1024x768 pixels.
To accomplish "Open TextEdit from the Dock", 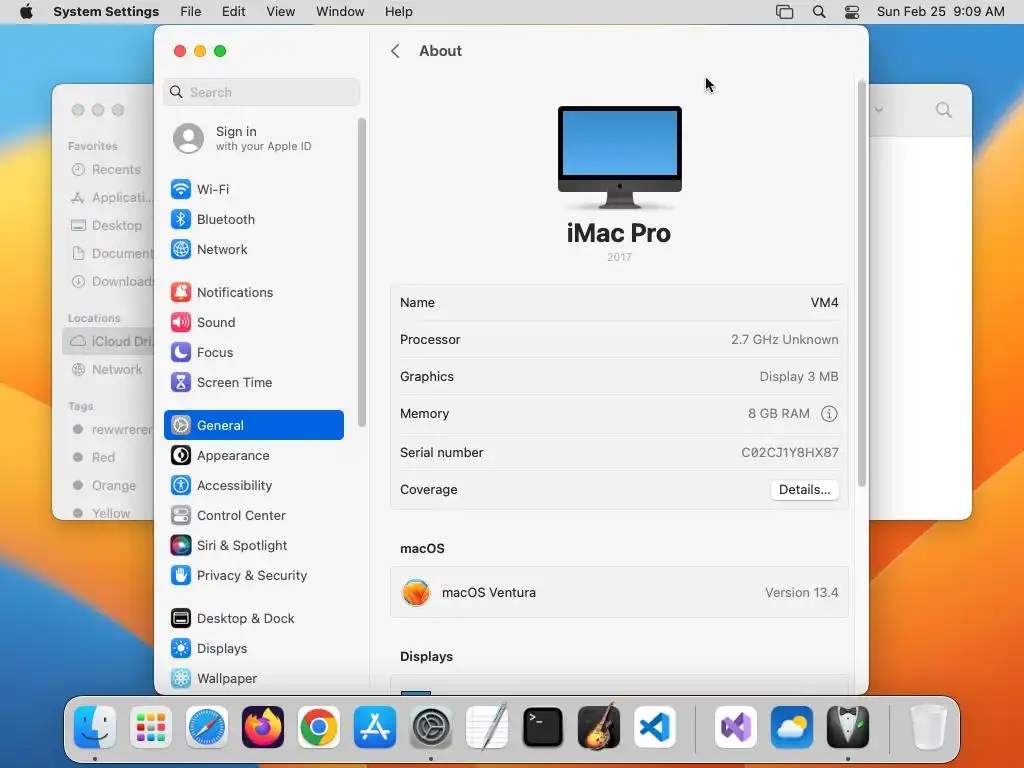I will pos(487,727).
